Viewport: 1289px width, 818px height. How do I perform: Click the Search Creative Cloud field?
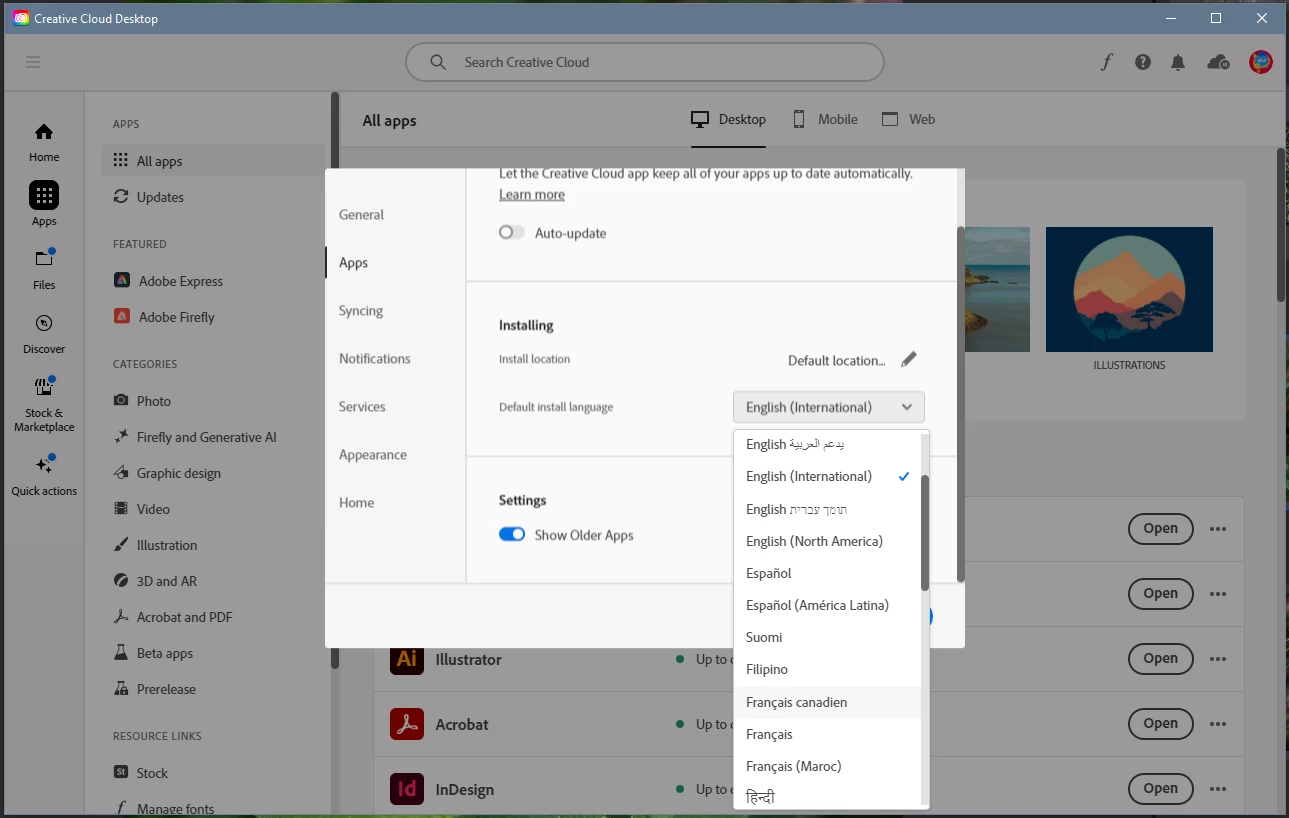(645, 62)
